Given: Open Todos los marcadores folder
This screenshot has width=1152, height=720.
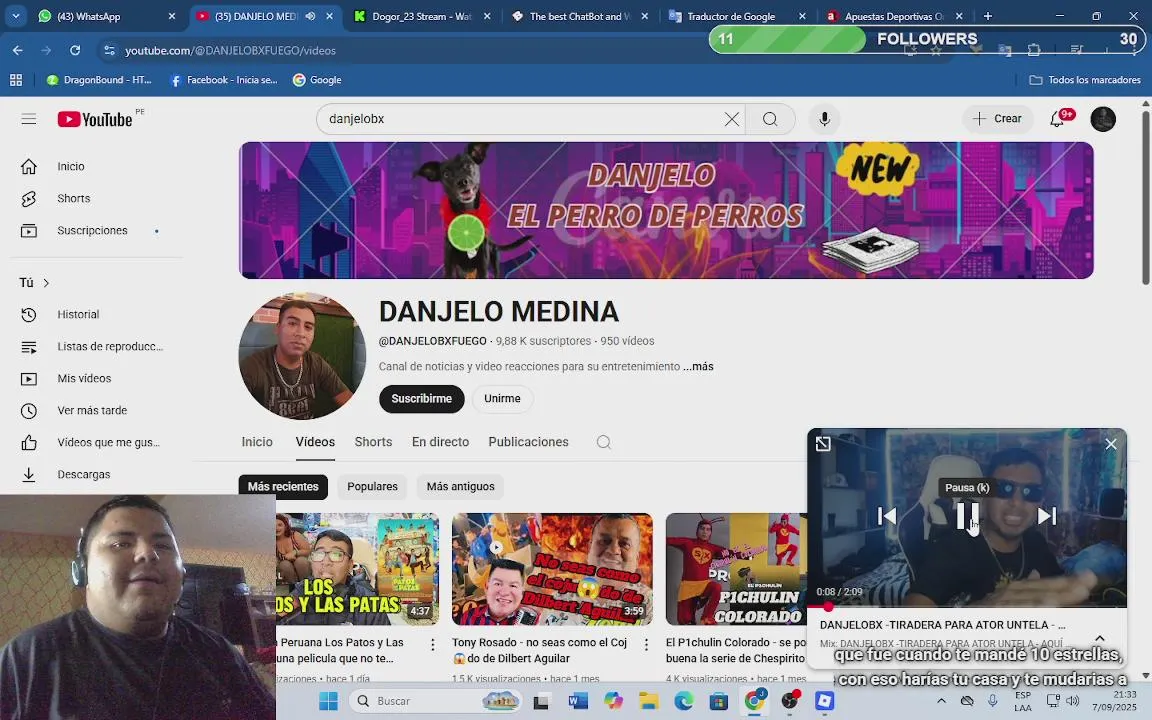Looking at the screenshot, I should (x=1085, y=80).
